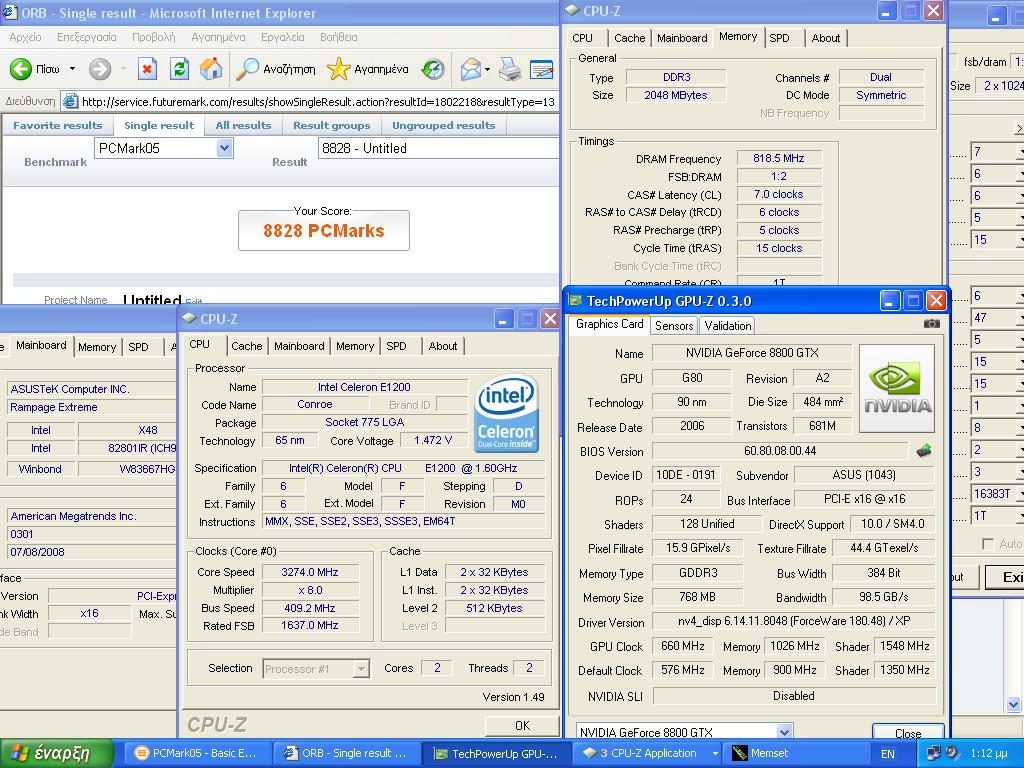Open the 16383T dropdown in Memset

coord(1019,494)
